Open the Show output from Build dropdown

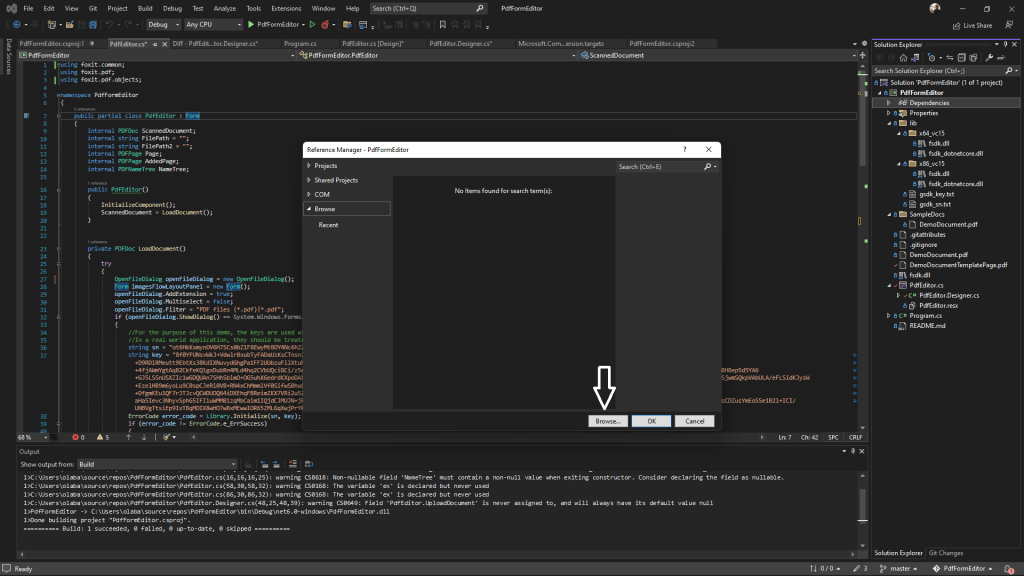pos(157,464)
